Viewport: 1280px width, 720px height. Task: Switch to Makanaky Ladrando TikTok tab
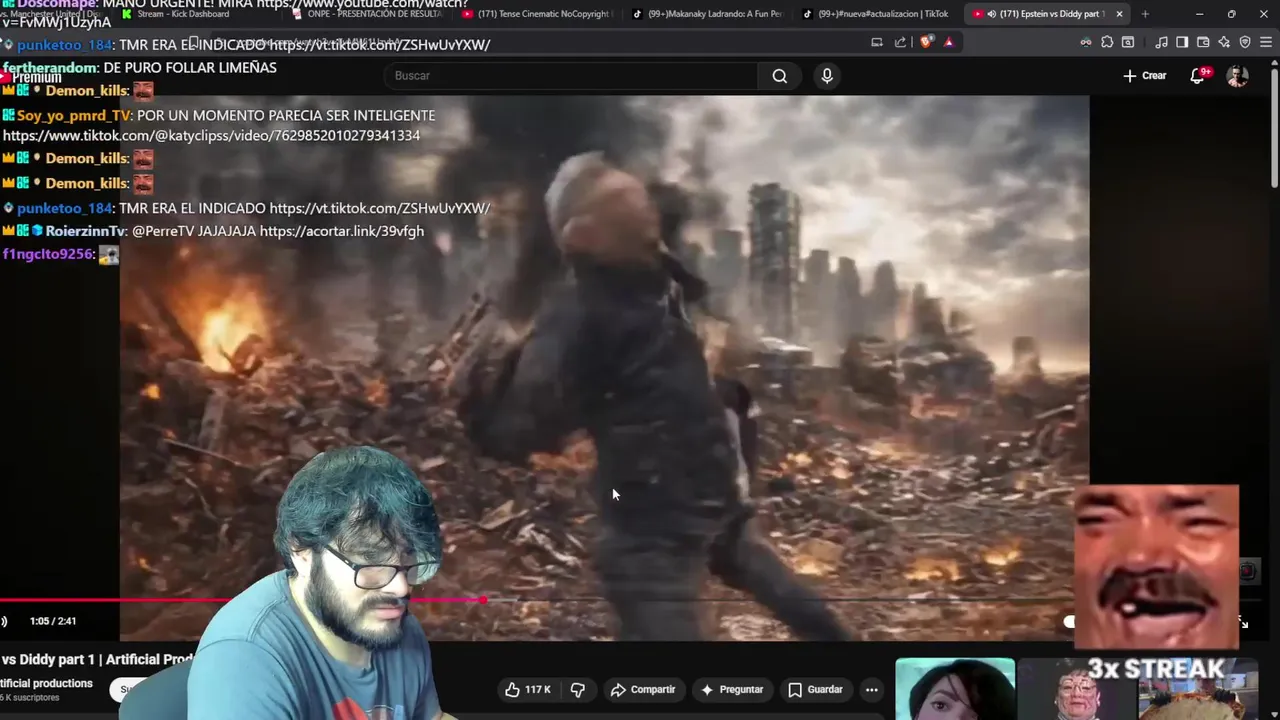point(710,14)
